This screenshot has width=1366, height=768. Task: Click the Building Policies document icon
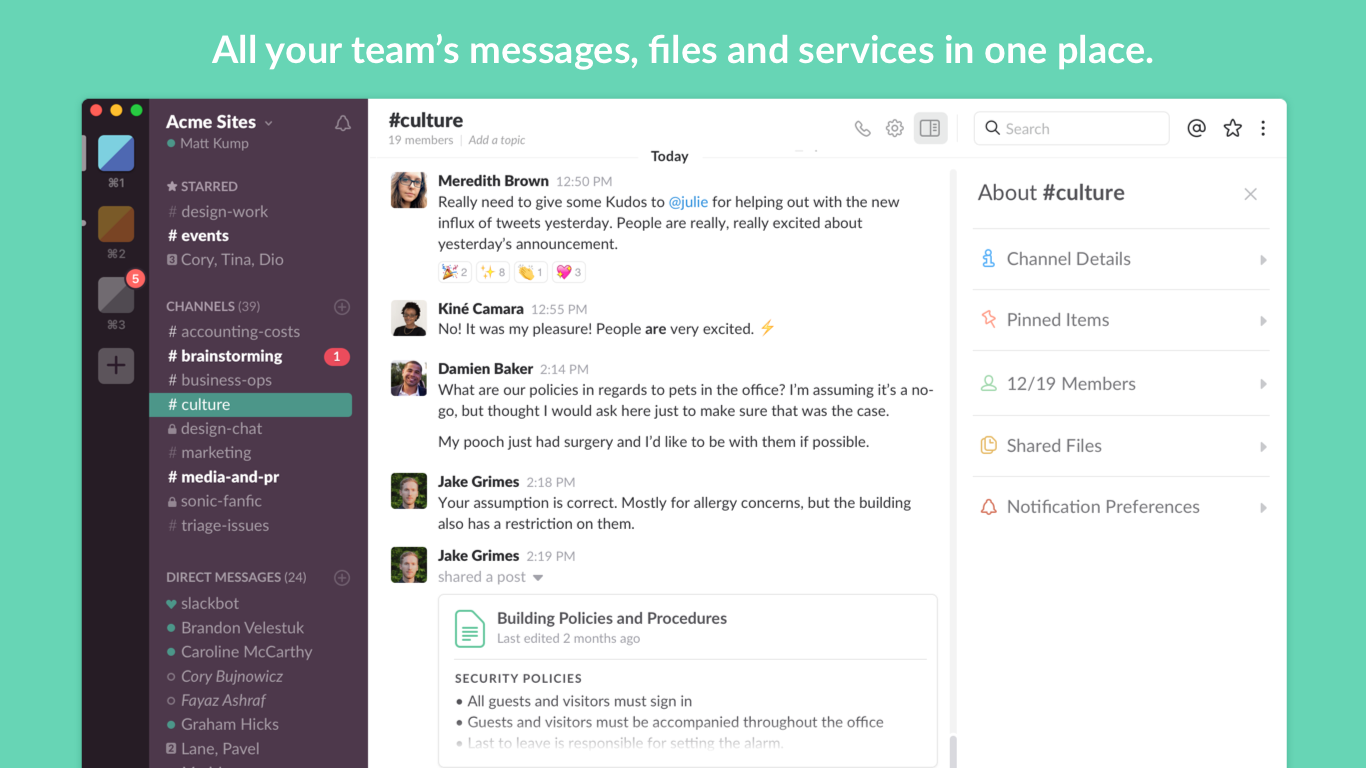click(470, 628)
